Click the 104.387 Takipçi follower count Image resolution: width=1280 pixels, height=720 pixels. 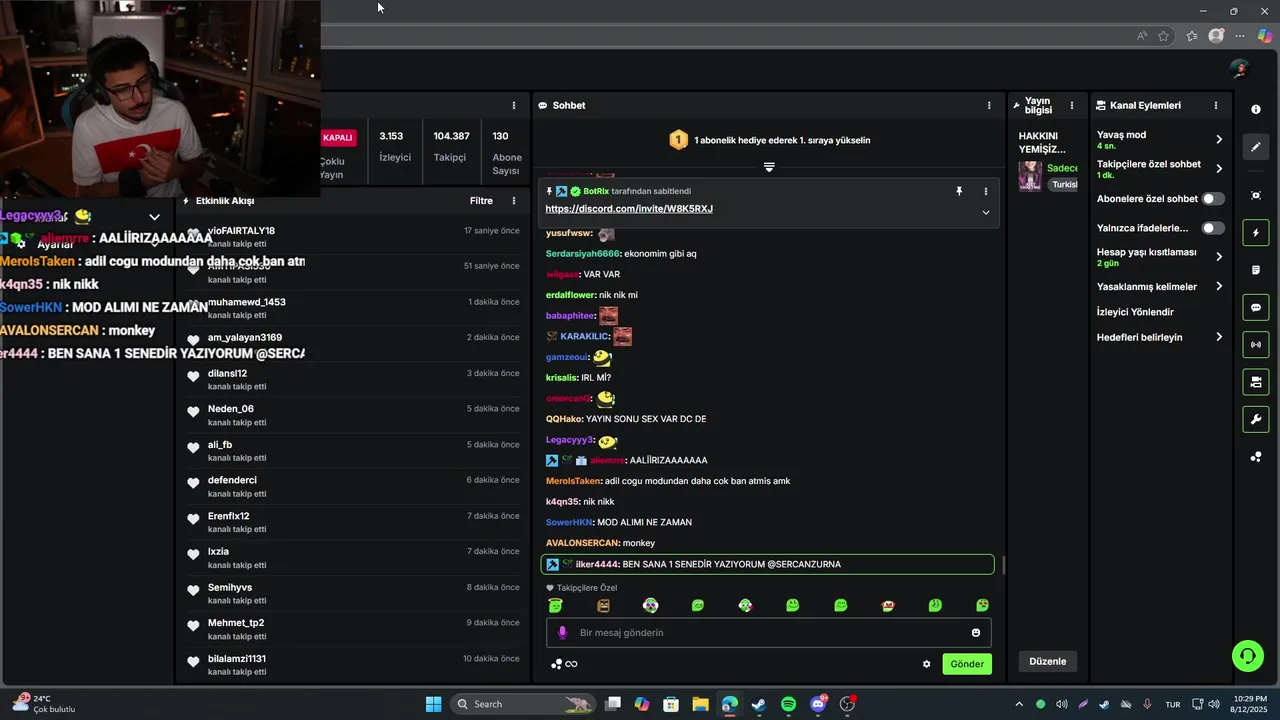click(451, 146)
